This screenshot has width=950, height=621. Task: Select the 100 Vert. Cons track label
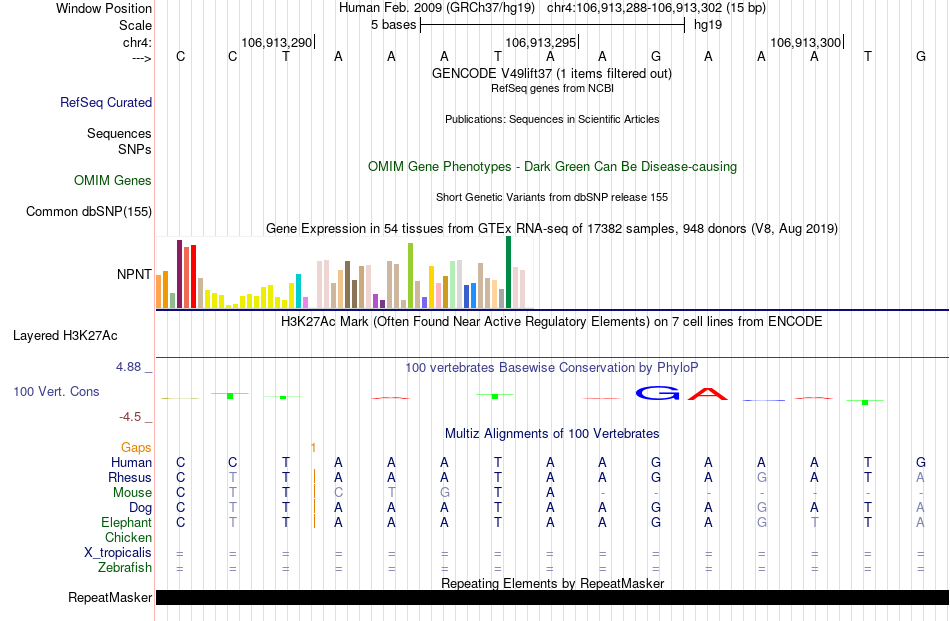[56, 391]
